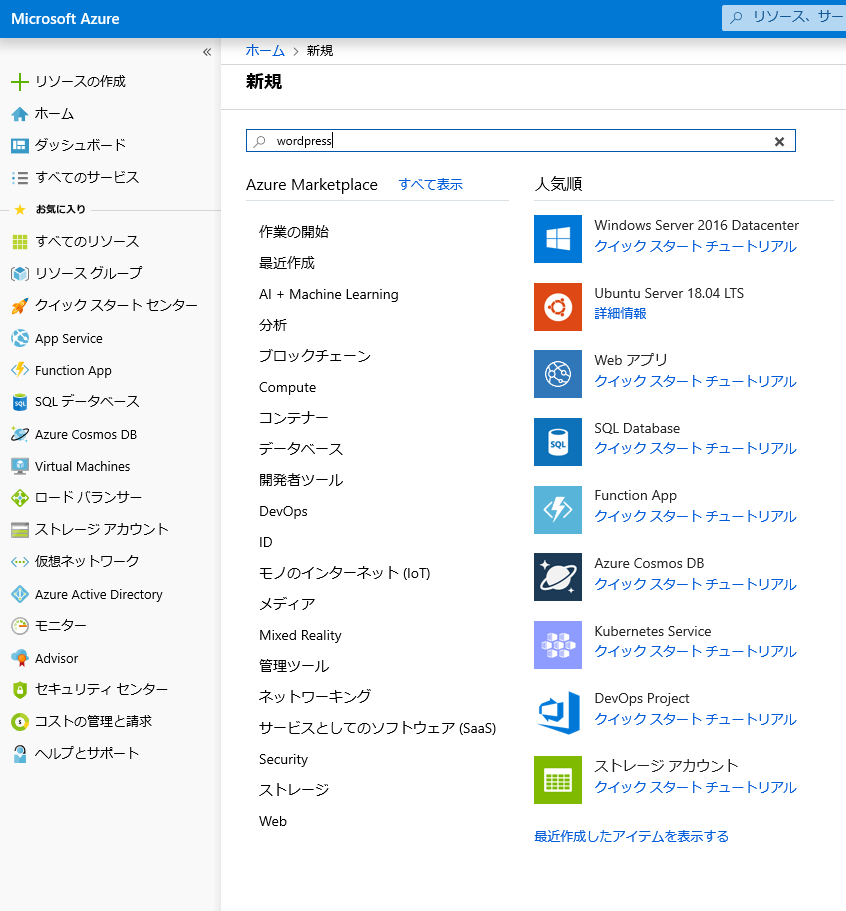Click the Function App lightning icon
The height and width of the screenshot is (911, 846).
557,509
